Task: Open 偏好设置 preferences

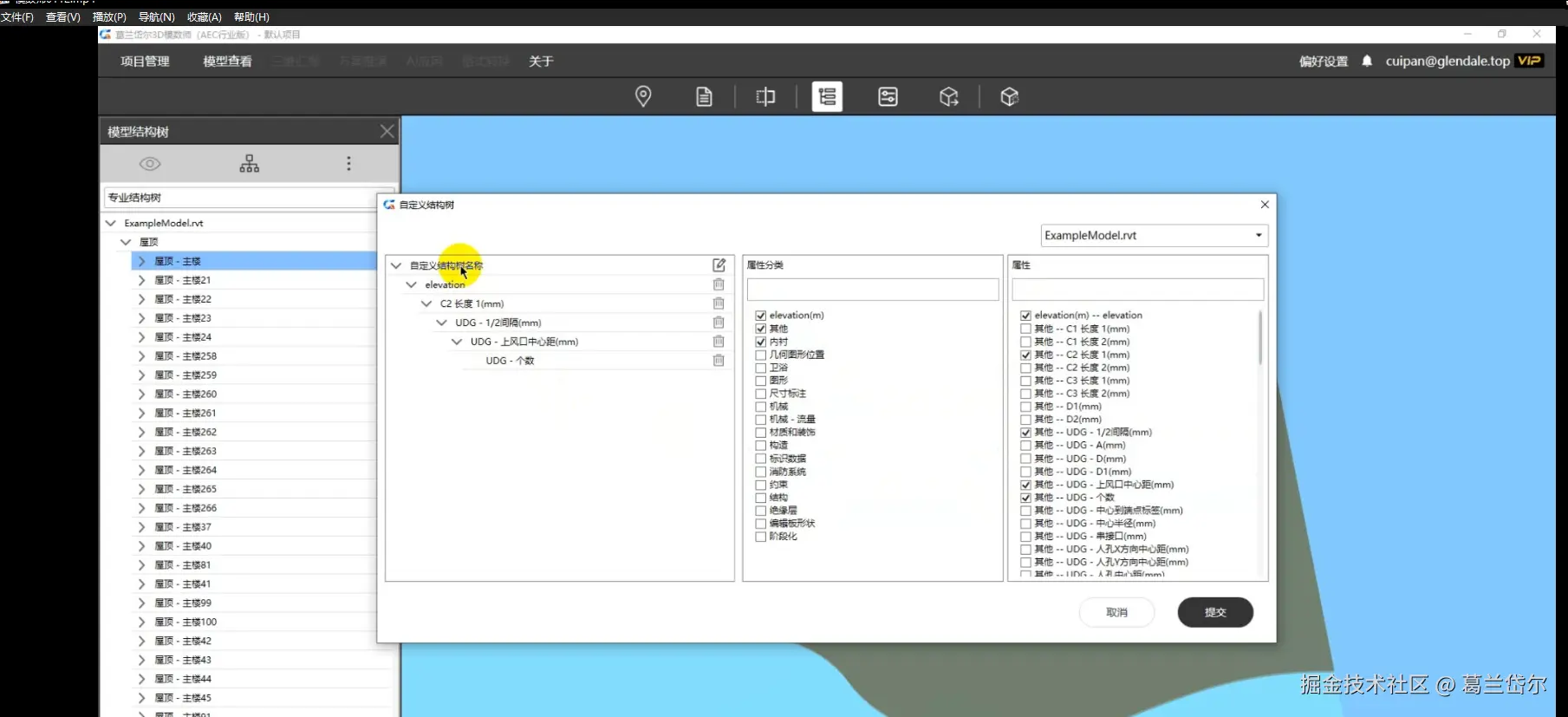Action: point(1324,61)
